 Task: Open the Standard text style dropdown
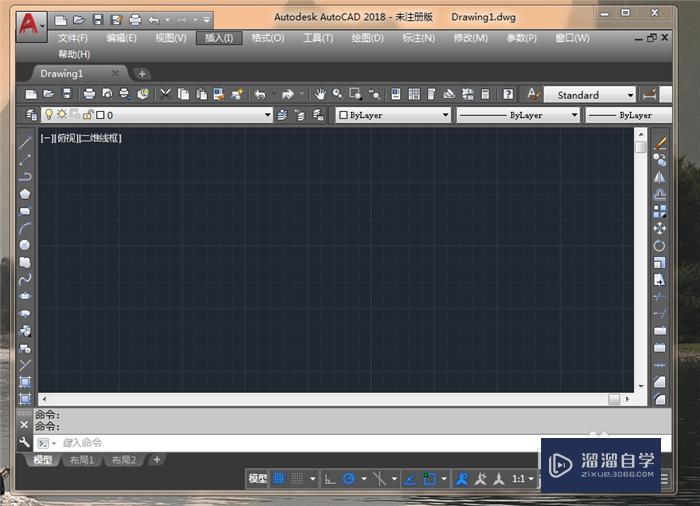point(630,95)
